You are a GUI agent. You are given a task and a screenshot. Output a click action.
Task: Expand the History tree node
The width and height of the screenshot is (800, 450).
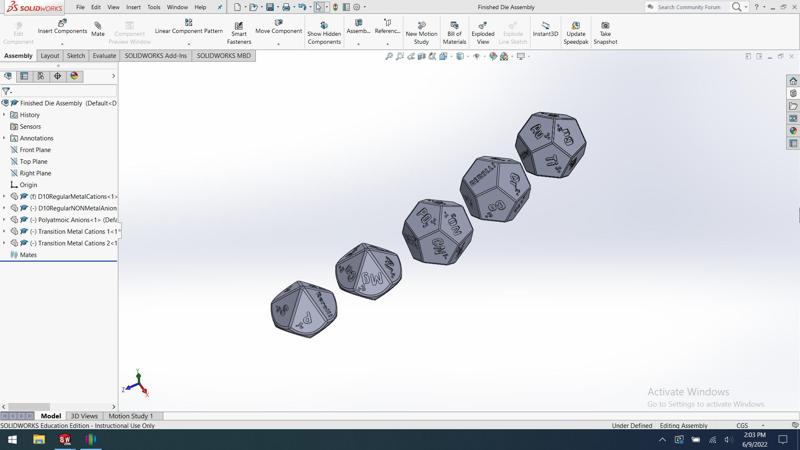coord(4,115)
